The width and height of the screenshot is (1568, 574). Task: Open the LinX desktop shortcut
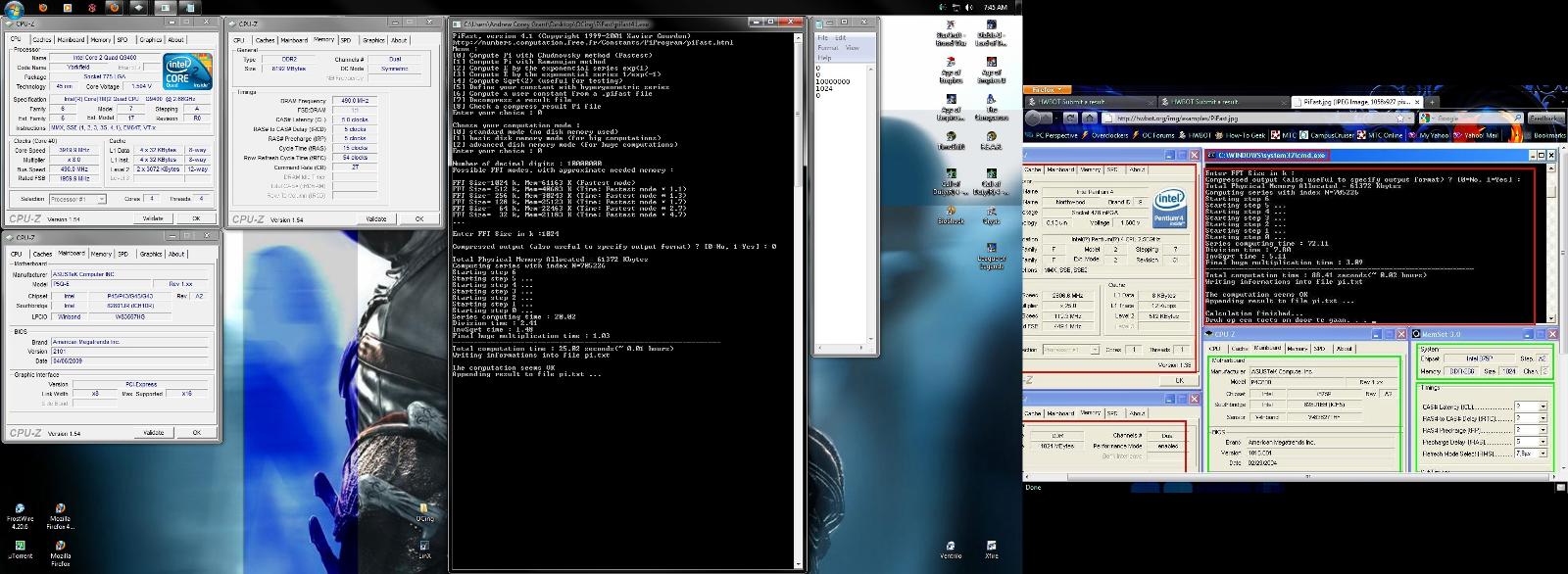424,549
